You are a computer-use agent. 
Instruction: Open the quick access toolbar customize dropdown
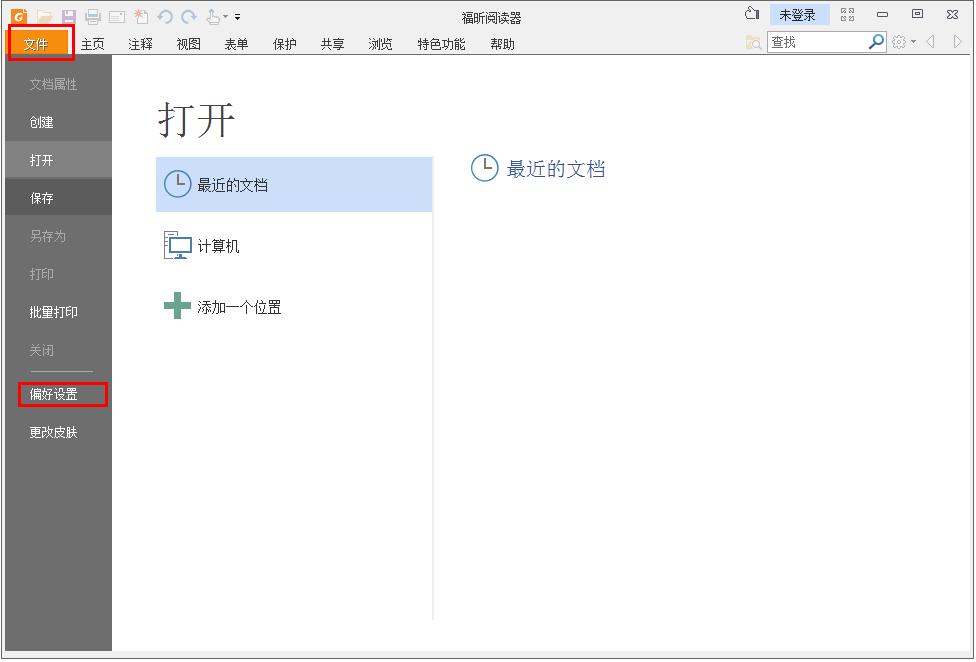point(236,16)
